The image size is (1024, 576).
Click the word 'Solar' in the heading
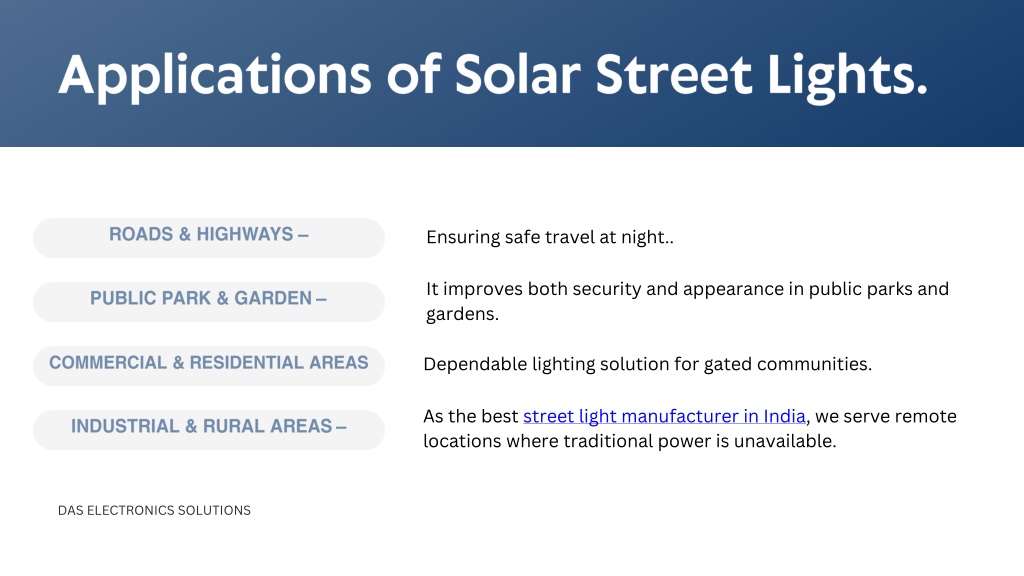click(x=517, y=74)
